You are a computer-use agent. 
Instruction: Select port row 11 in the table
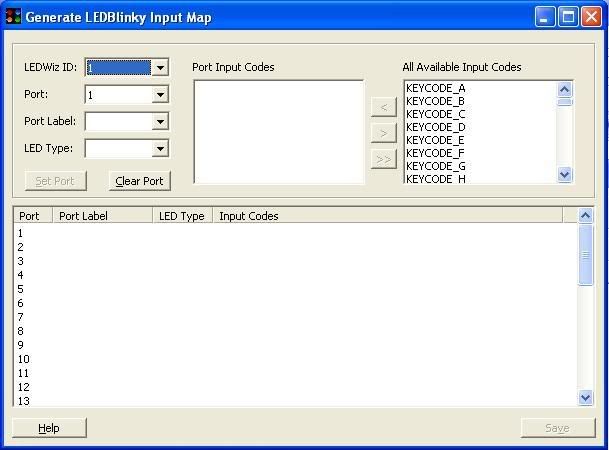click(x=295, y=373)
